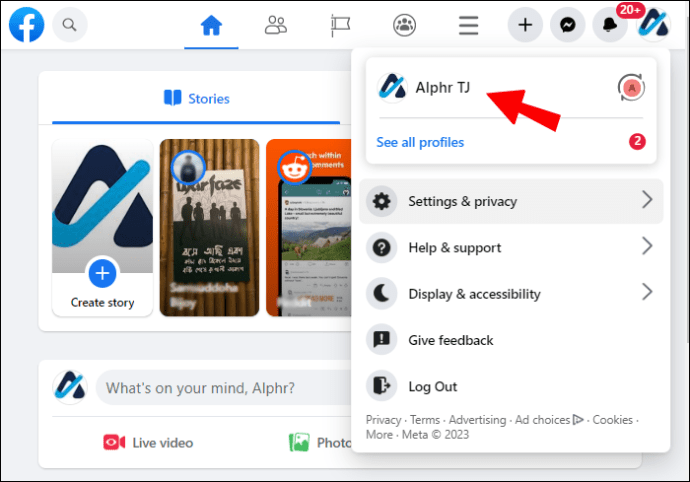The image size is (690, 482).
Task: Click the switch profile icon beside Alphr TJ
Action: 631,88
